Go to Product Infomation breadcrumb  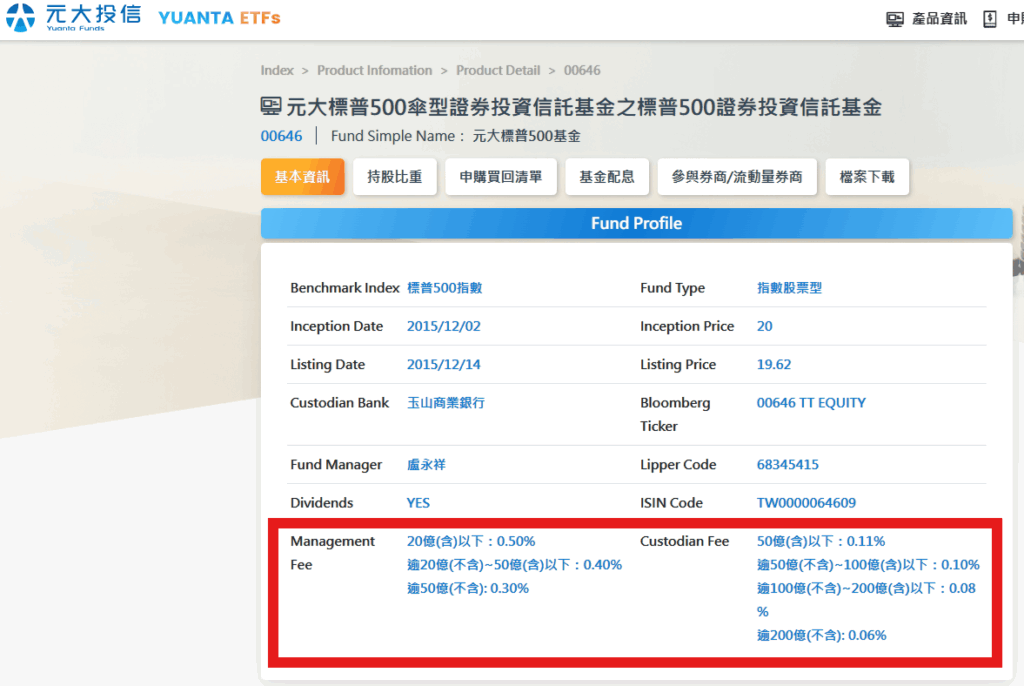[374, 70]
